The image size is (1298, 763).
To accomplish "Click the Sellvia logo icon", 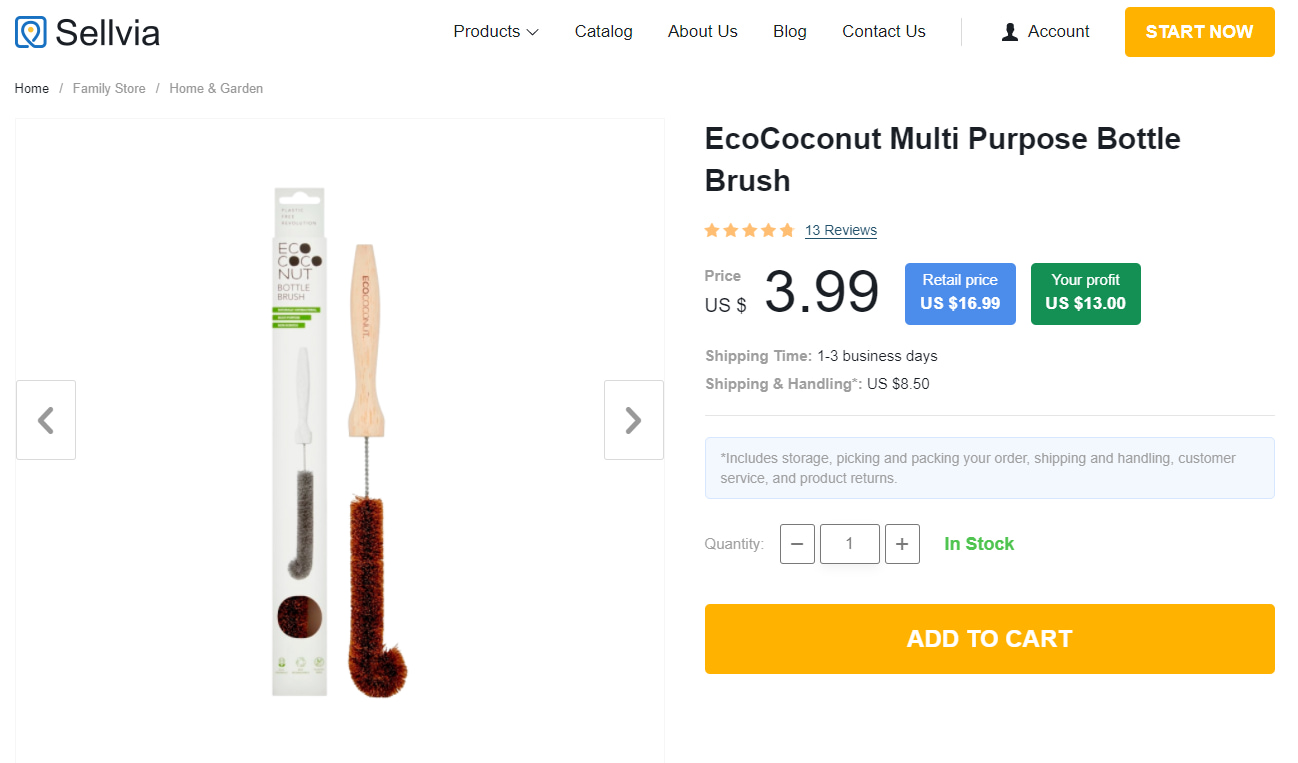I will click(x=31, y=32).
